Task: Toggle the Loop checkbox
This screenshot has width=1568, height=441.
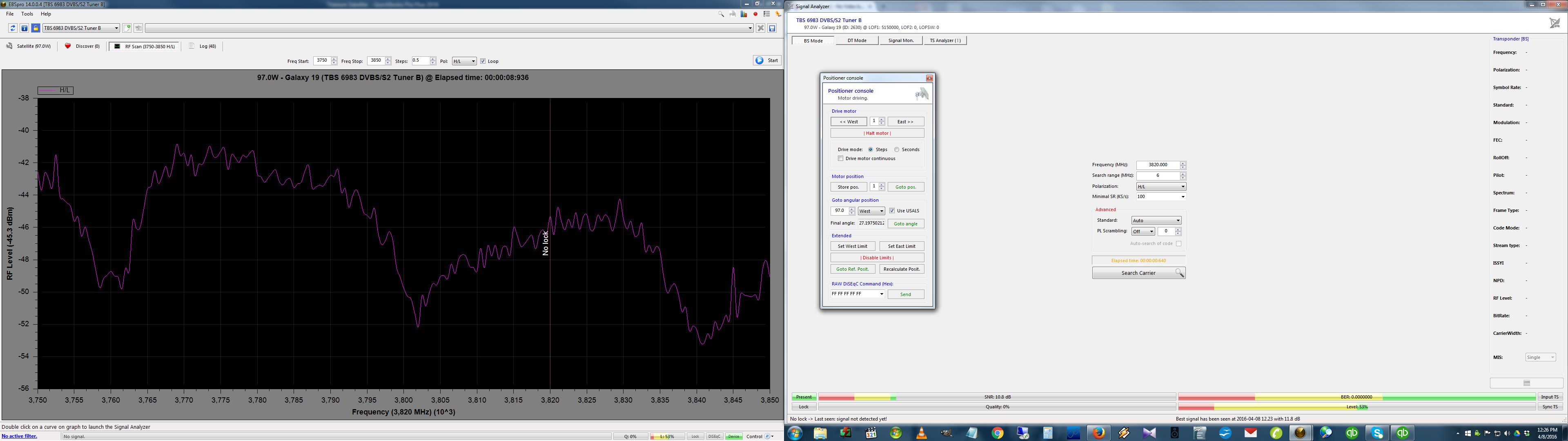Action: pyautogui.click(x=483, y=61)
